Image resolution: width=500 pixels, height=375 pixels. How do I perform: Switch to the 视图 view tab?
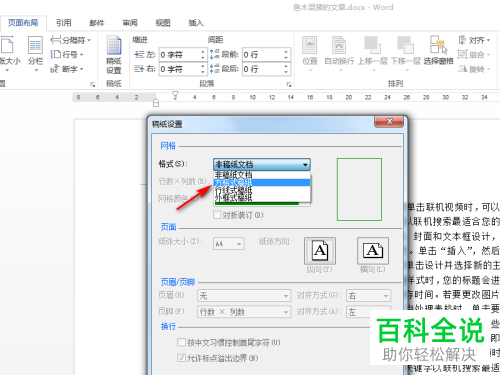tap(163, 23)
